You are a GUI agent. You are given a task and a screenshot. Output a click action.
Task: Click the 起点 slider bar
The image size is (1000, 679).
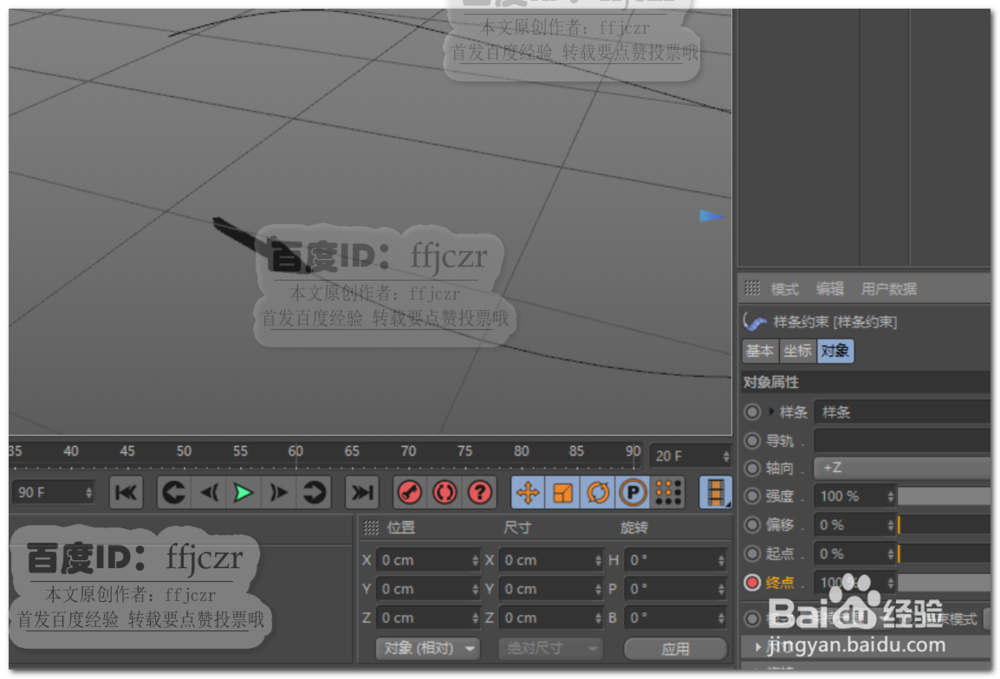(944, 553)
